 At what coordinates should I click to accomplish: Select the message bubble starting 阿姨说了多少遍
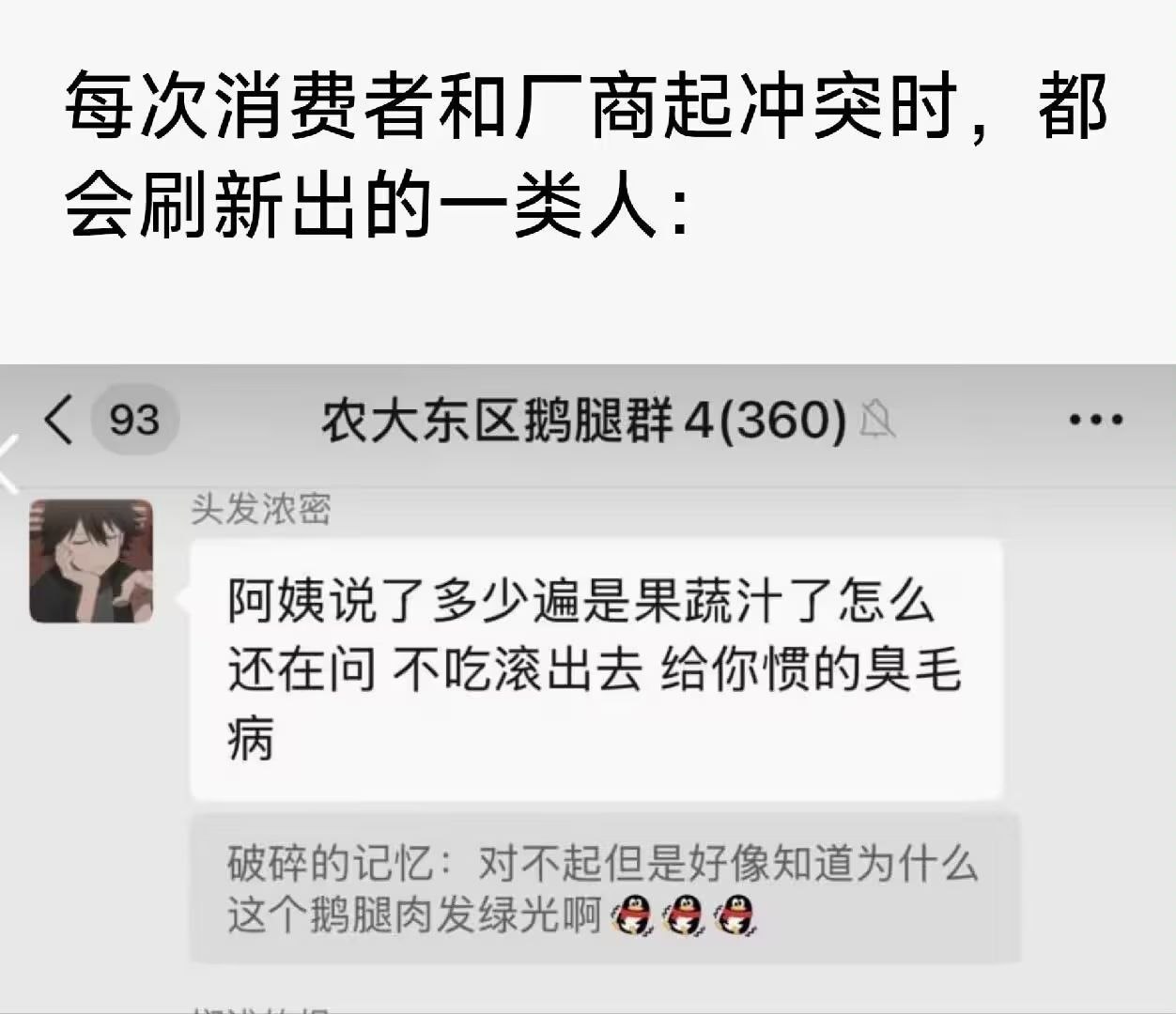pyautogui.click(x=596, y=668)
